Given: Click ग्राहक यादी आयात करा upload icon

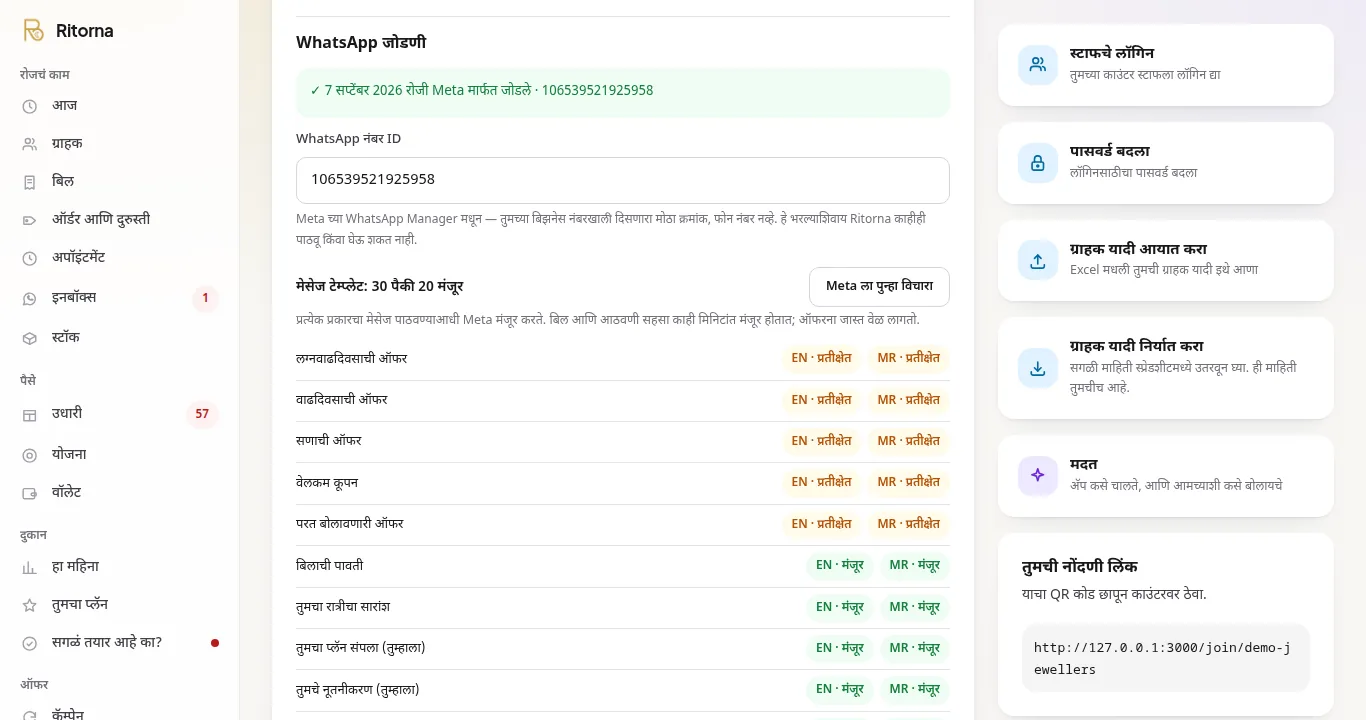Looking at the screenshot, I should pyautogui.click(x=1038, y=261).
